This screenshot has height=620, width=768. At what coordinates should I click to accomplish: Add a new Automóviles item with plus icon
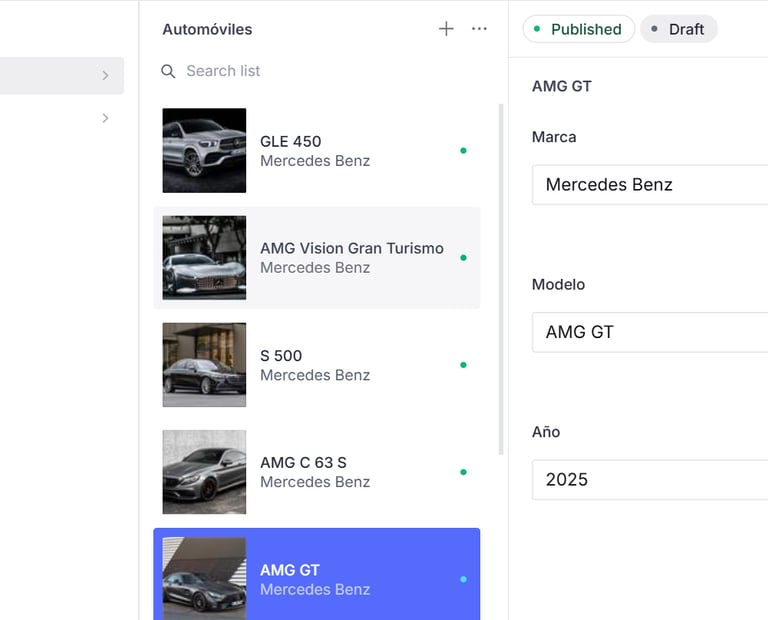446,29
